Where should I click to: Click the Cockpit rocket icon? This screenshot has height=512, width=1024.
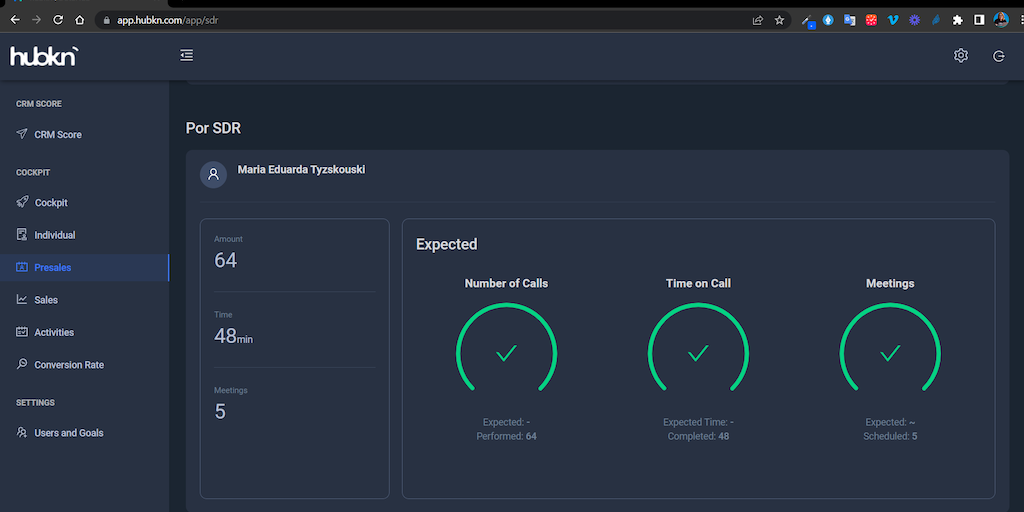(x=23, y=203)
